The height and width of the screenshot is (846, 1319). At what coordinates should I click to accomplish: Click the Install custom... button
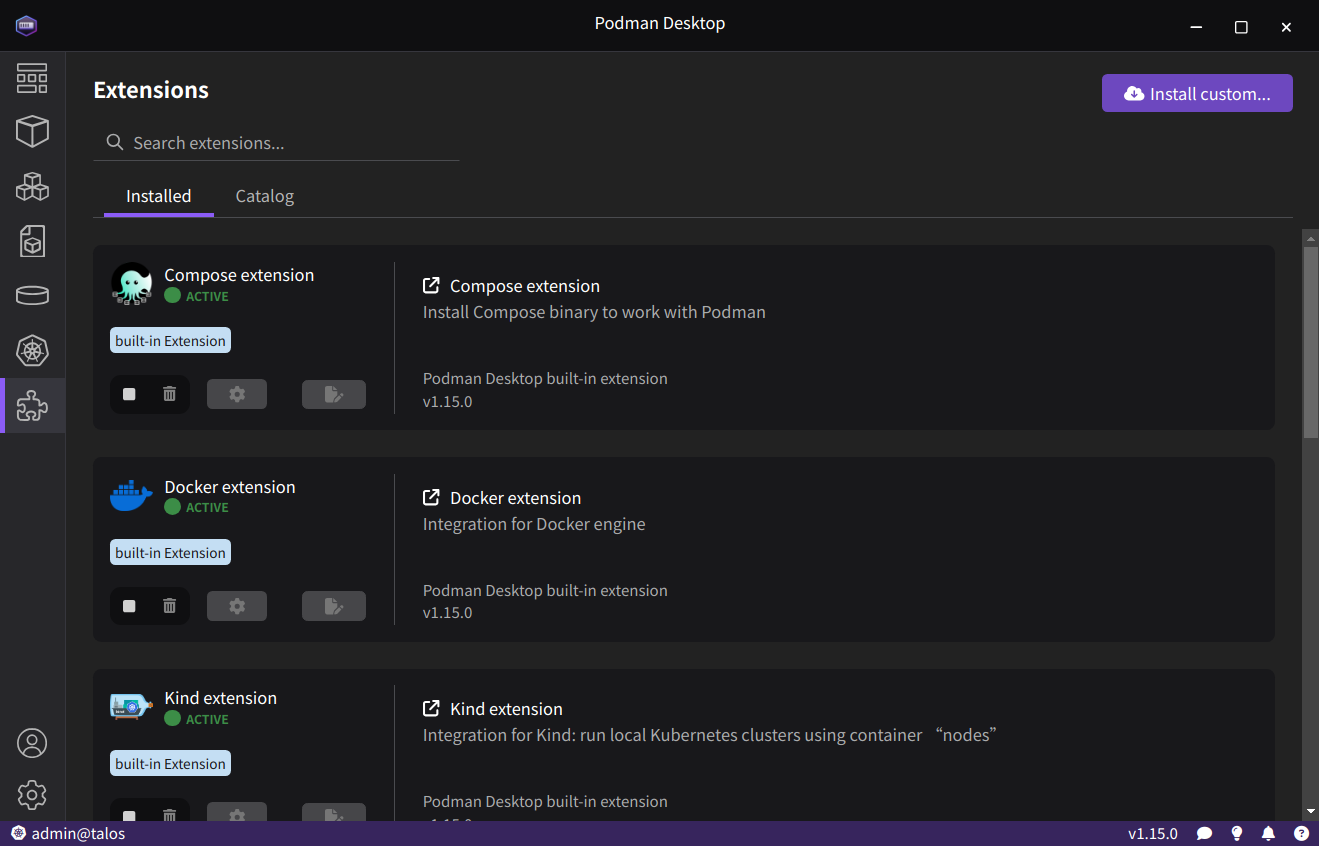click(x=1197, y=93)
